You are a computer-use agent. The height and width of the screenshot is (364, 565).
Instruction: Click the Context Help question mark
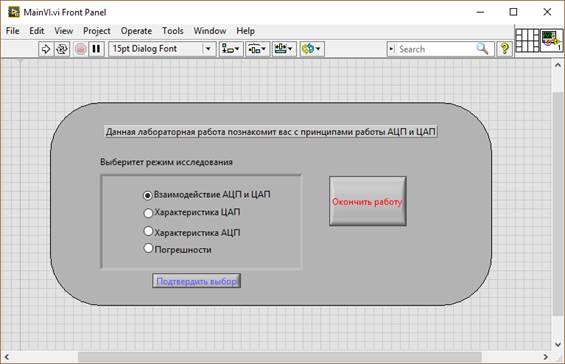click(504, 49)
